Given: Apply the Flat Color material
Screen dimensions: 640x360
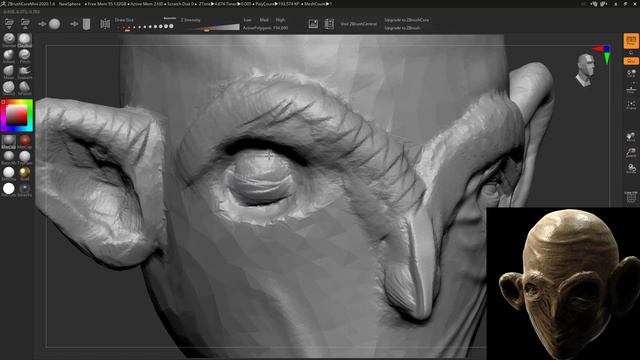Looking at the screenshot, I should pos(9,189).
